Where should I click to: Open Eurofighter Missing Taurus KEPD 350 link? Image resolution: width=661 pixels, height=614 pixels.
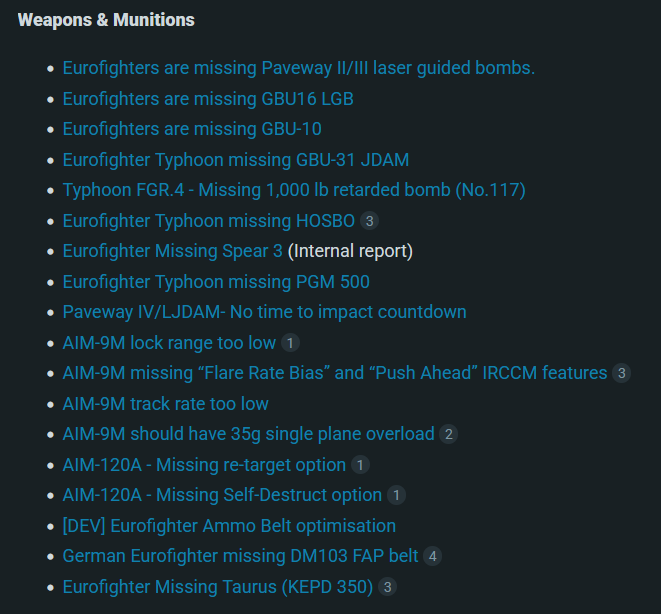[217, 587]
